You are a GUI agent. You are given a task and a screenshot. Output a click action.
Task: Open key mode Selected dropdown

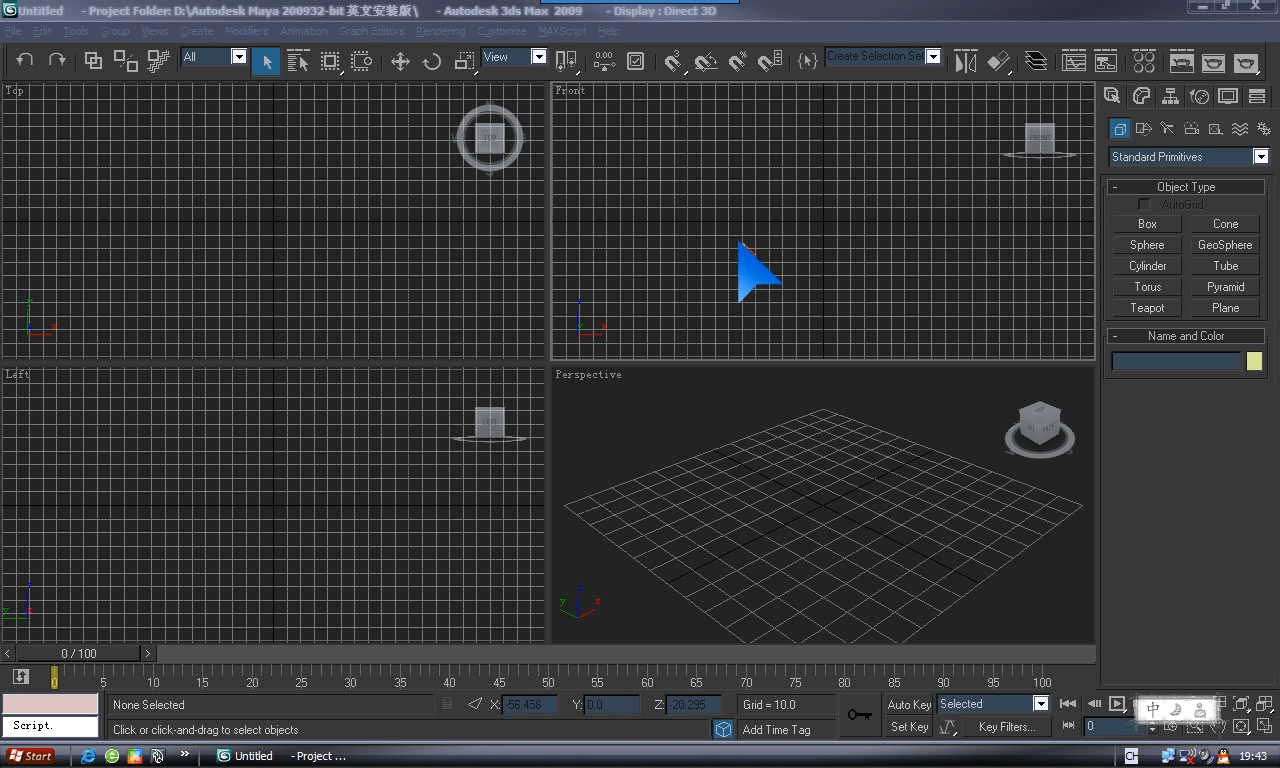[x=1041, y=704]
